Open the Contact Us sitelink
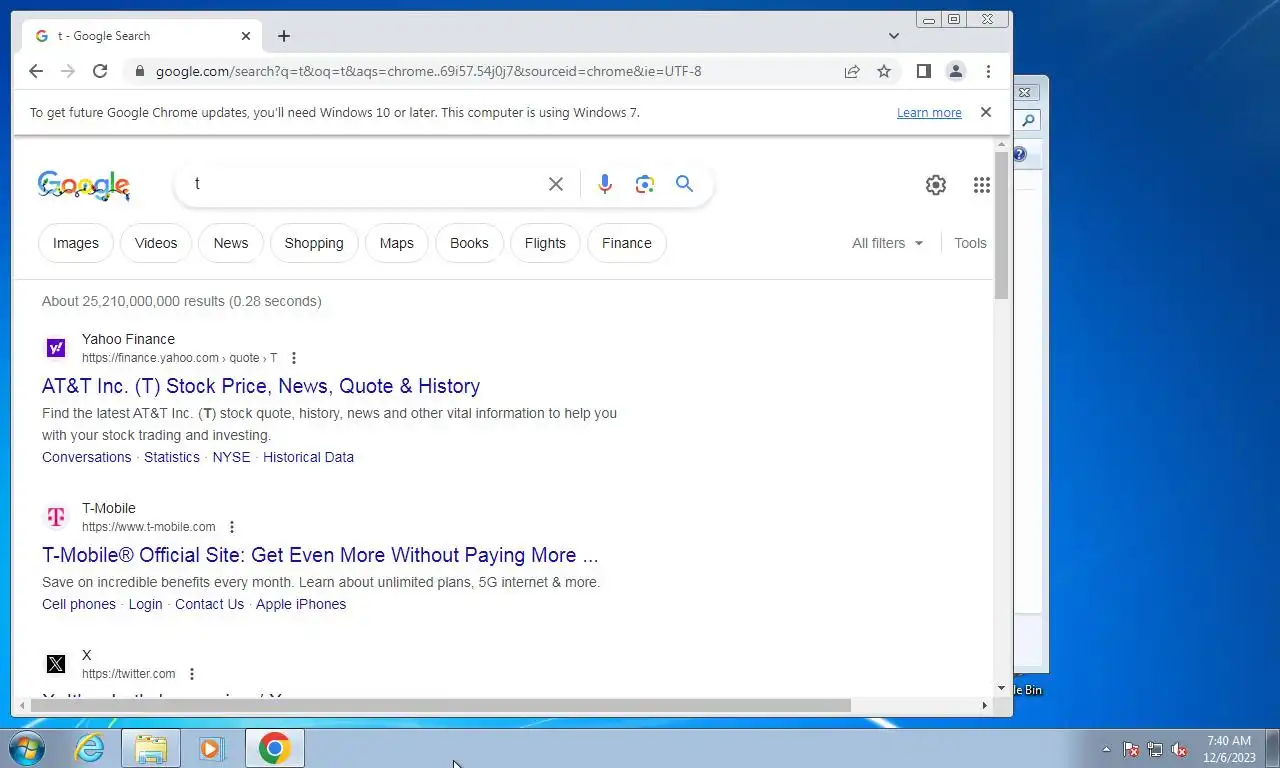1280x768 pixels. coord(209,604)
